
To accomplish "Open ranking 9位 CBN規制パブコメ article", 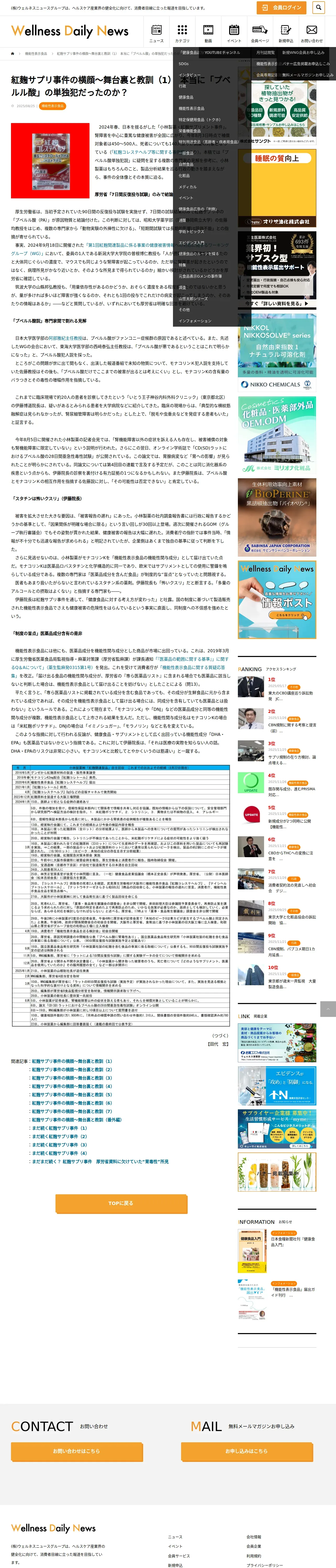I will (x=292, y=952).
